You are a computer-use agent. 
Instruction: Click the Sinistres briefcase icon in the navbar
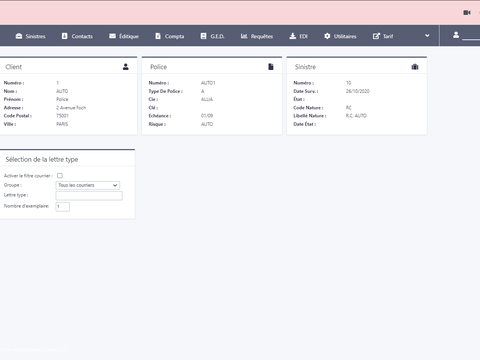[x=19, y=36]
